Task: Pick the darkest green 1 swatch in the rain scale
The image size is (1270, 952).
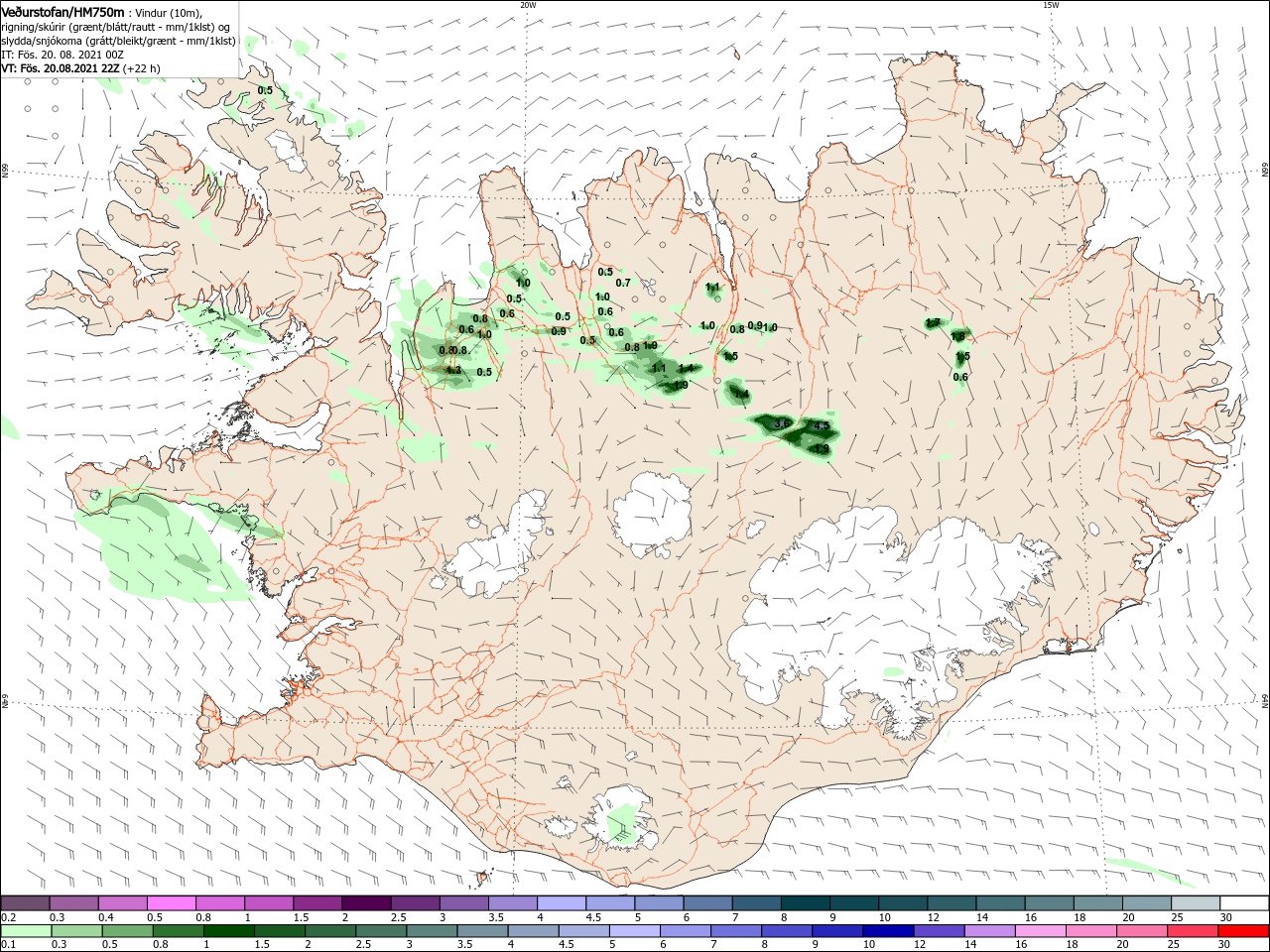Action: (x=227, y=931)
